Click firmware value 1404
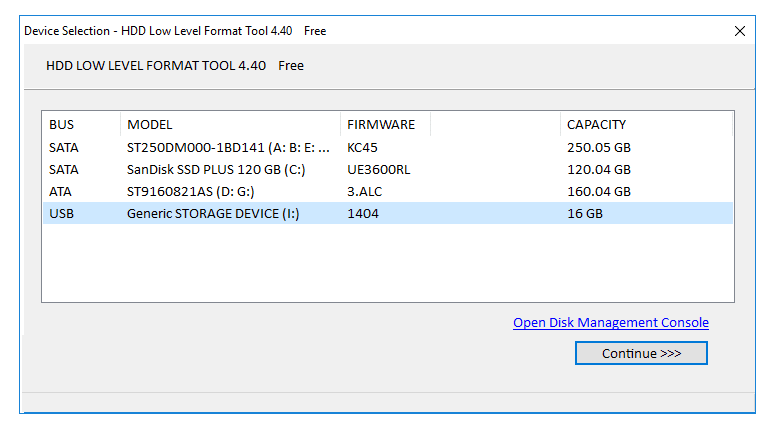The image size is (772, 430). 363,213
